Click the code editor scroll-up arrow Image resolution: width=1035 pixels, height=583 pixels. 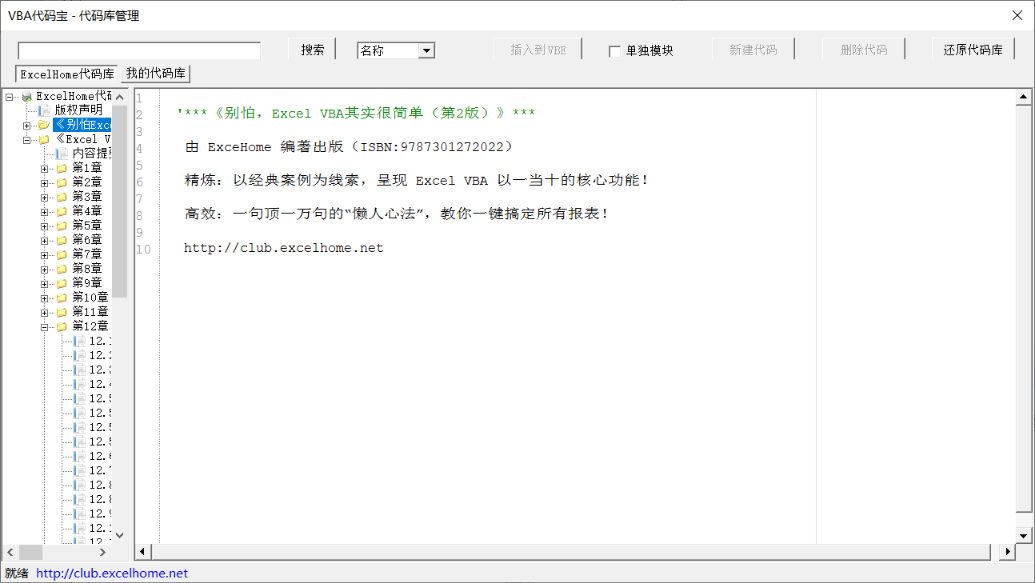point(1023,97)
